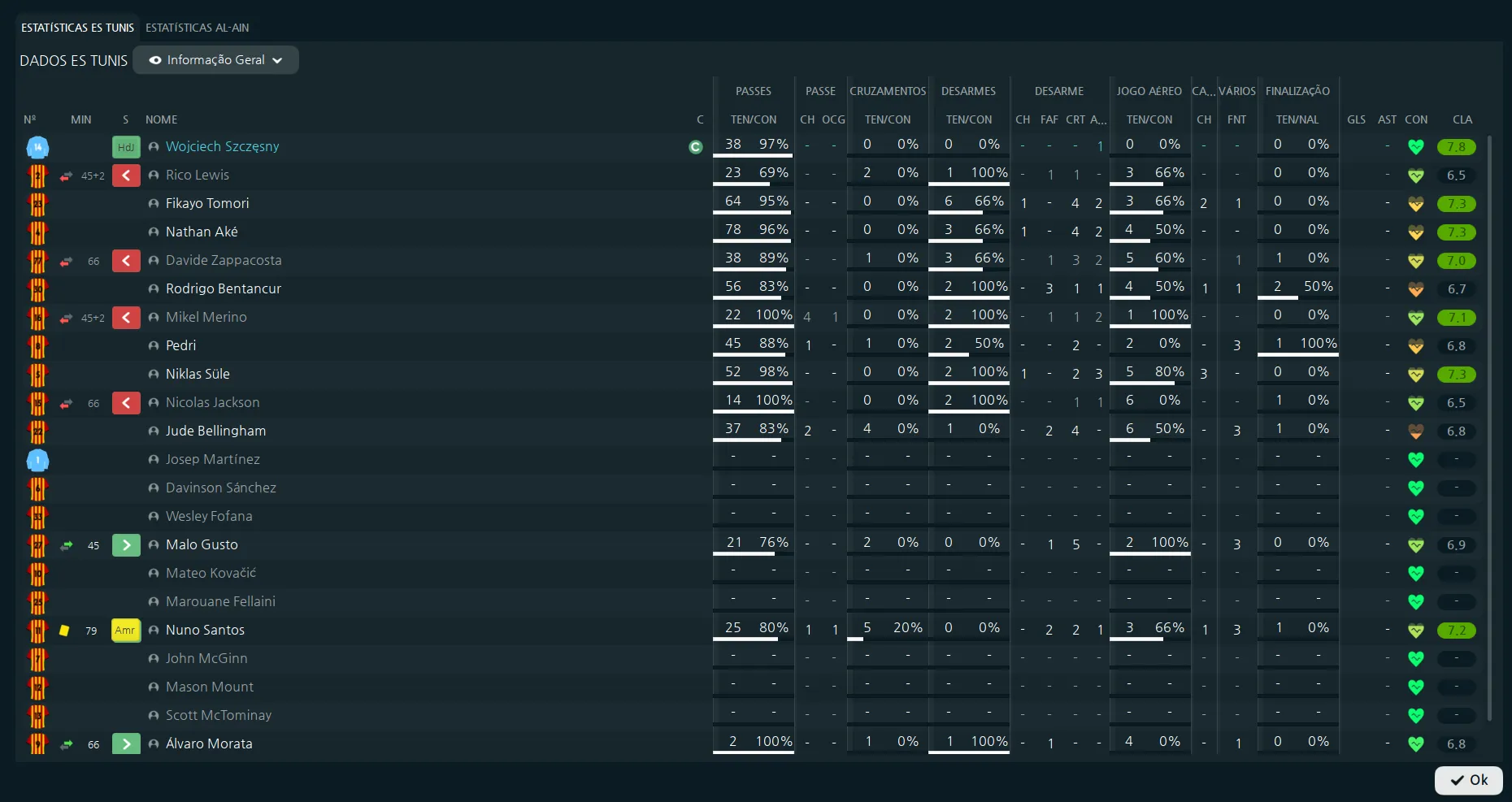Viewport: 1512px width, 802px height.
Task: Click the captain C icon for Szczęsny
Action: pyautogui.click(x=695, y=147)
